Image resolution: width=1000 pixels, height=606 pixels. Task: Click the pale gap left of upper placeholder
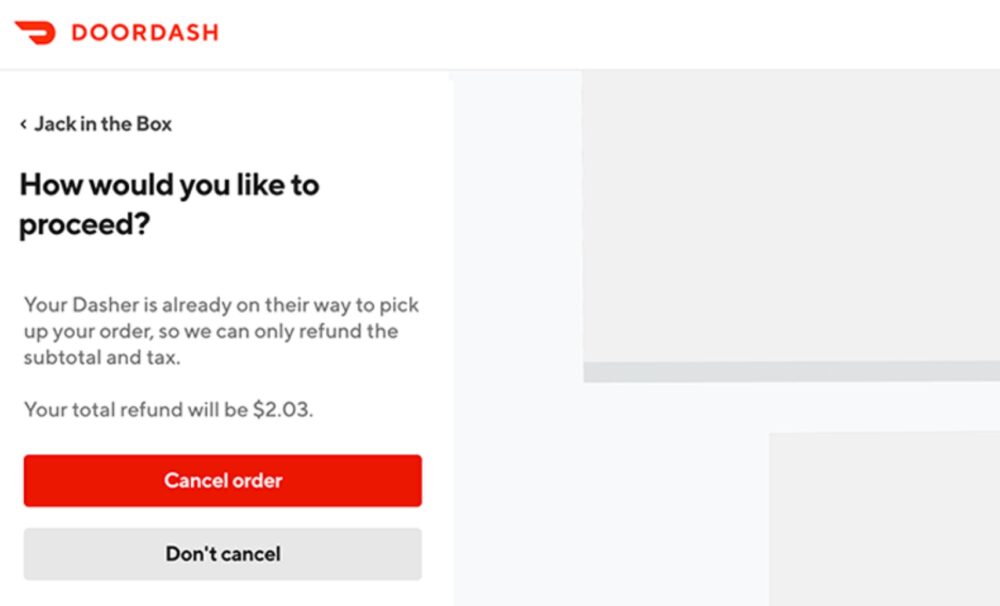[x=517, y=220]
